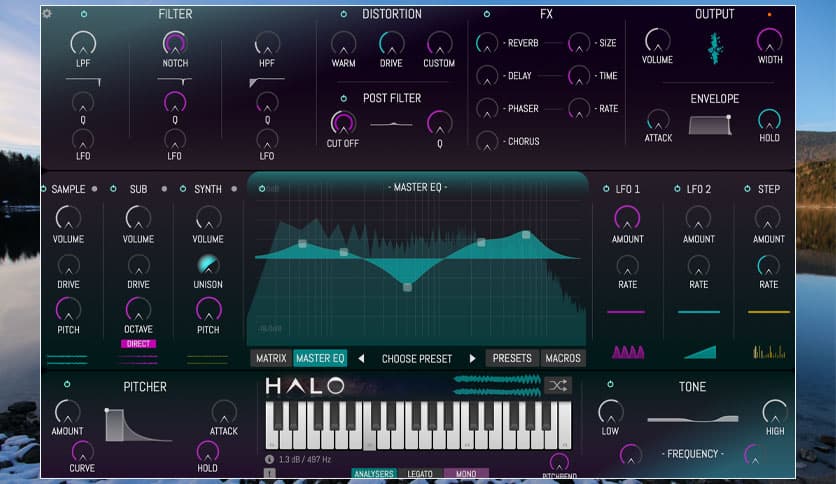836x484 pixels.
Task: Click the lowest EQ band node
Action: pos(407,287)
